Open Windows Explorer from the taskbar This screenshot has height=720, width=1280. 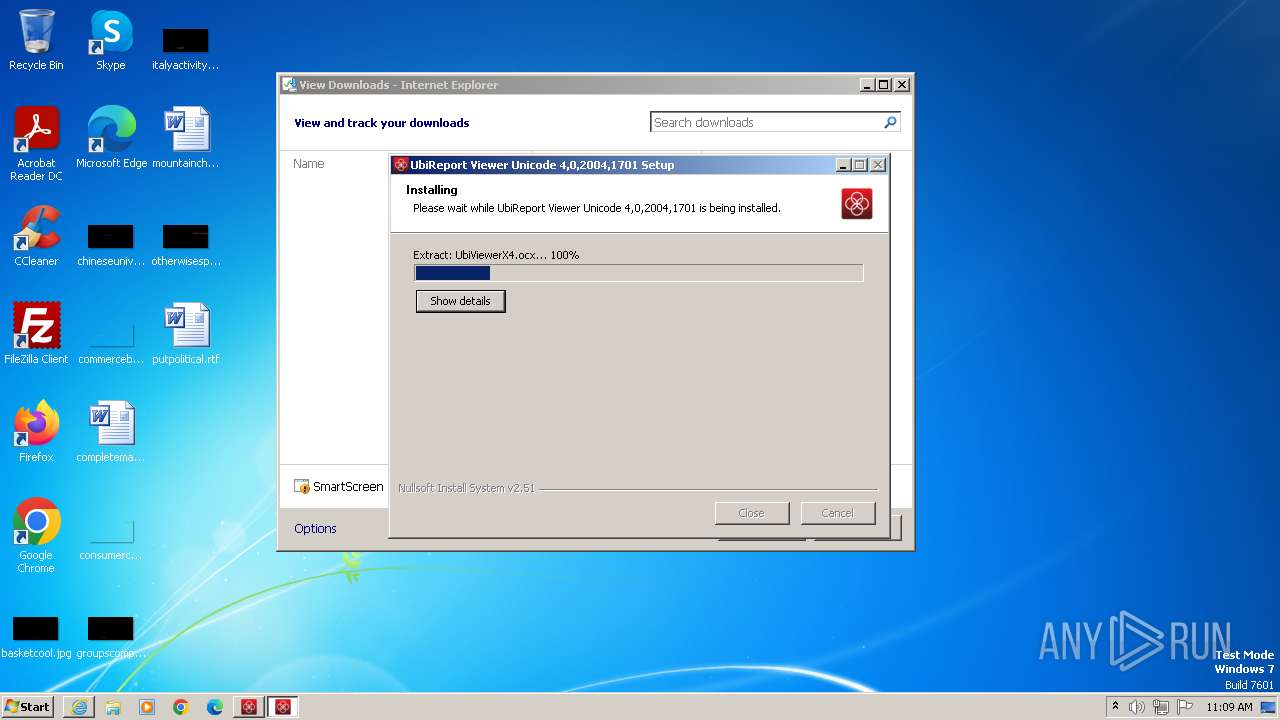point(113,707)
